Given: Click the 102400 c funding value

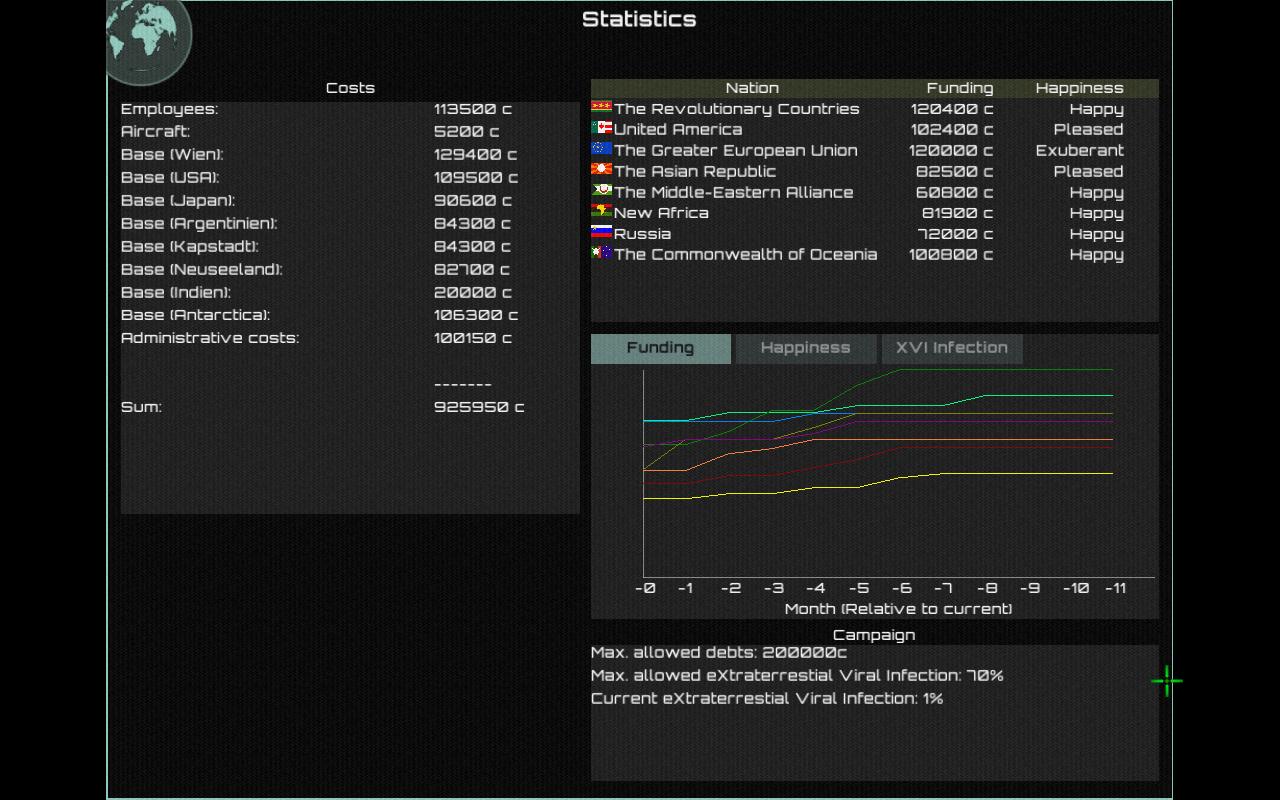Looking at the screenshot, I should tap(952, 129).
